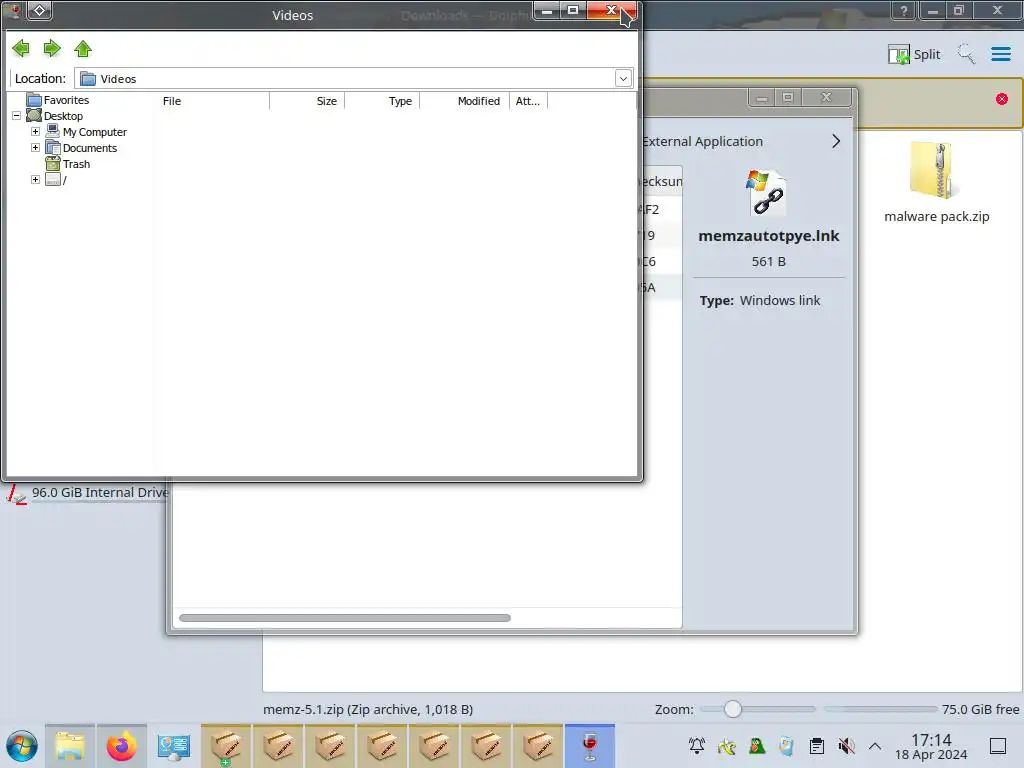Expand External Application chevron
This screenshot has height=768, width=1024.
coord(836,141)
